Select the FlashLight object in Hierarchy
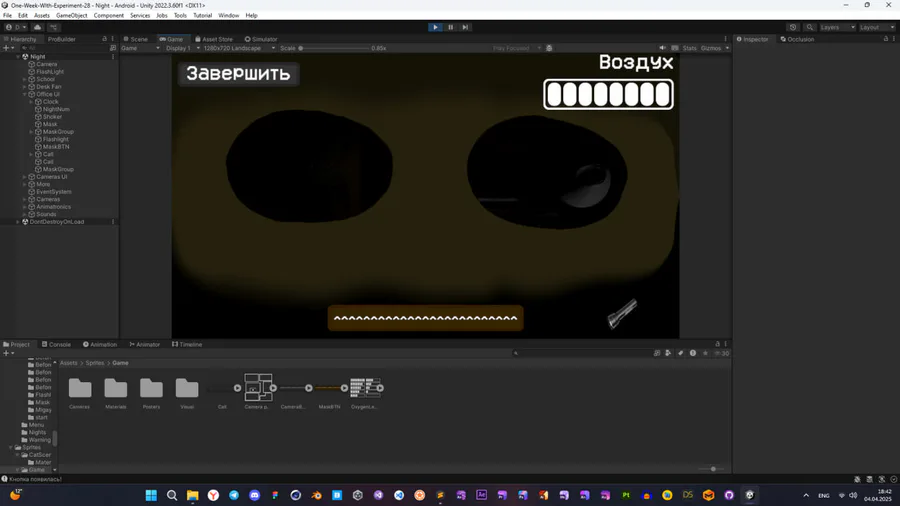This screenshot has width=900, height=506. [x=50, y=72]
